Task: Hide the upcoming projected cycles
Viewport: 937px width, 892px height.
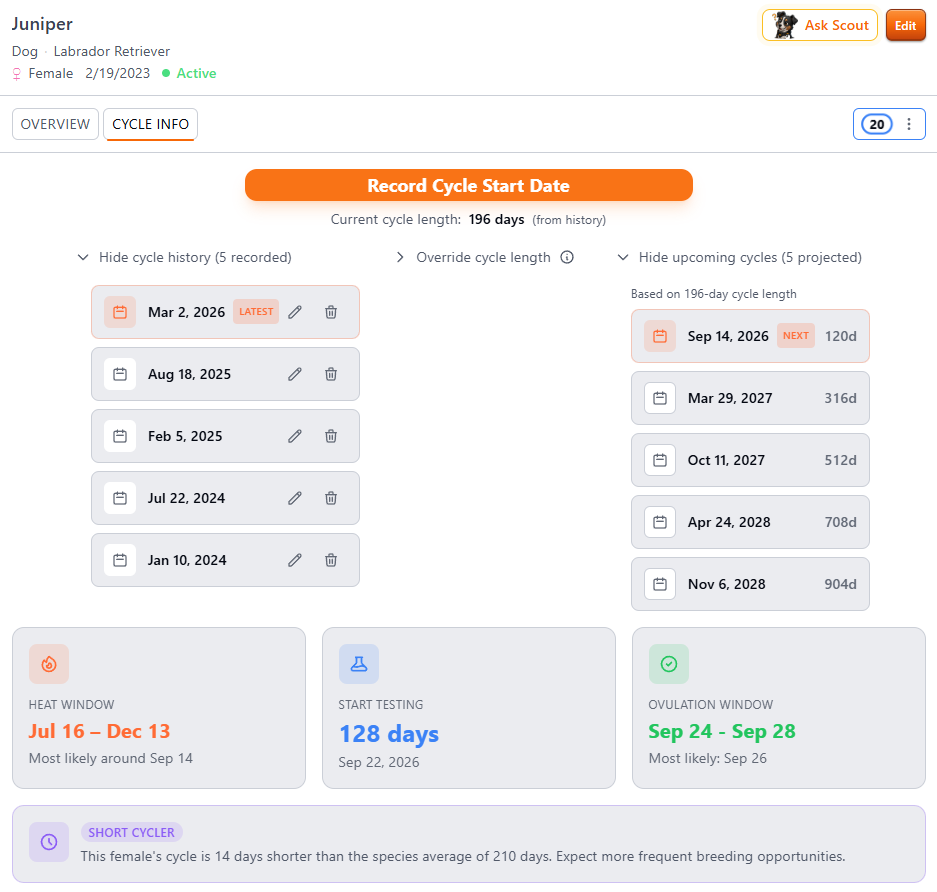Action: 739,257
